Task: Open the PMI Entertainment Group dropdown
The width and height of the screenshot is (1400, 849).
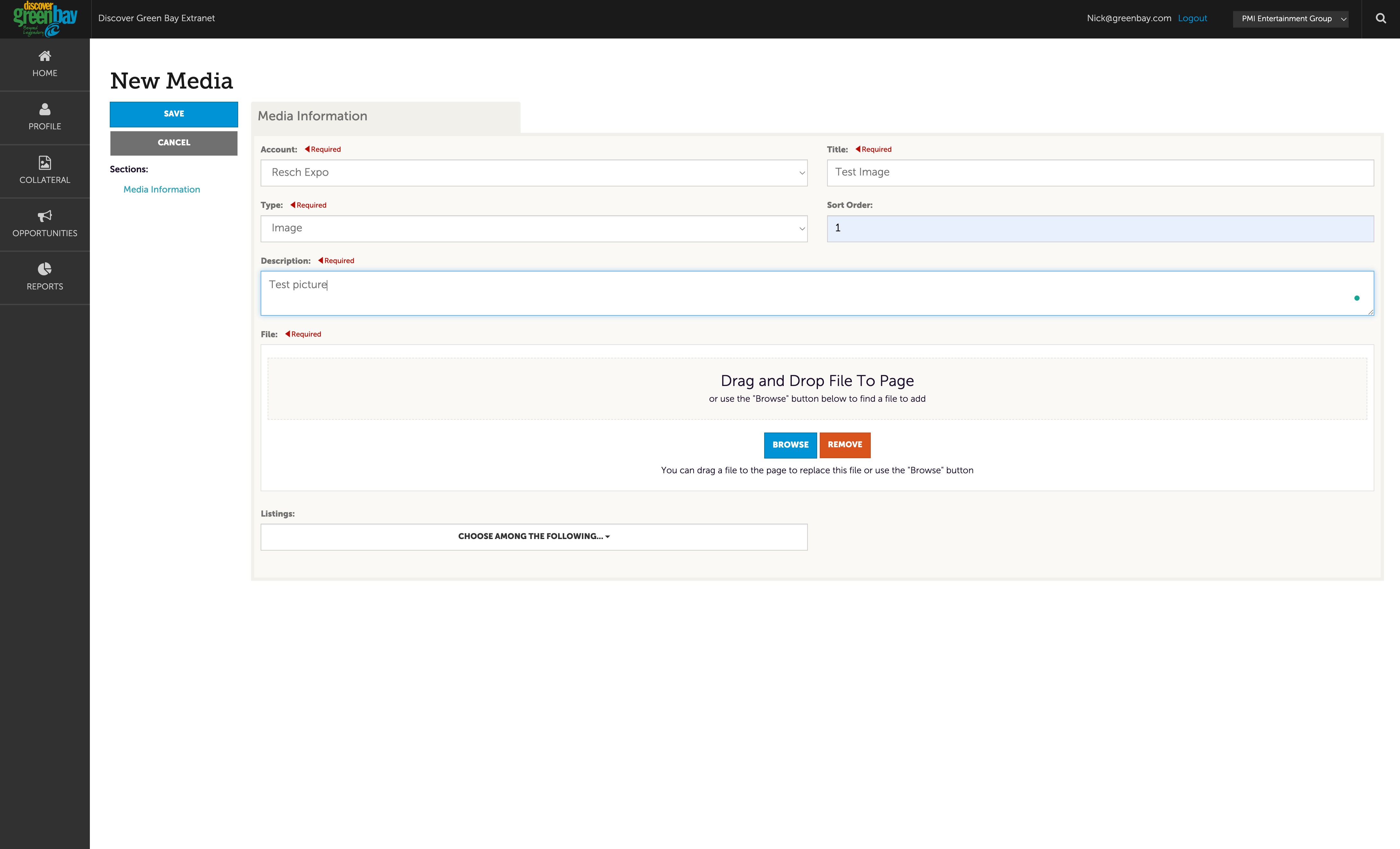Action: [1290, 19]
